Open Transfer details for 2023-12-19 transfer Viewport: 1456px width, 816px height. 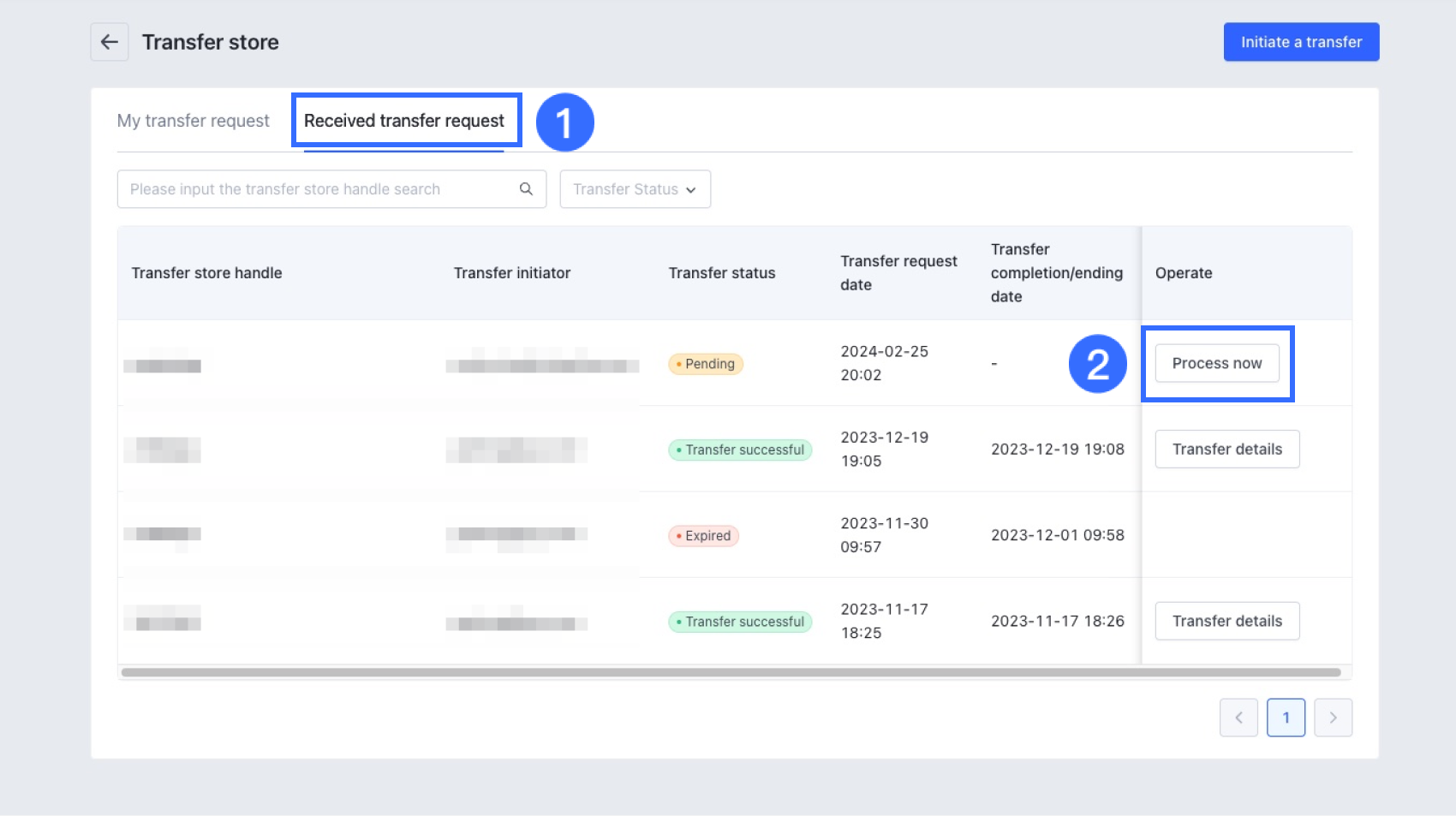1226,450
